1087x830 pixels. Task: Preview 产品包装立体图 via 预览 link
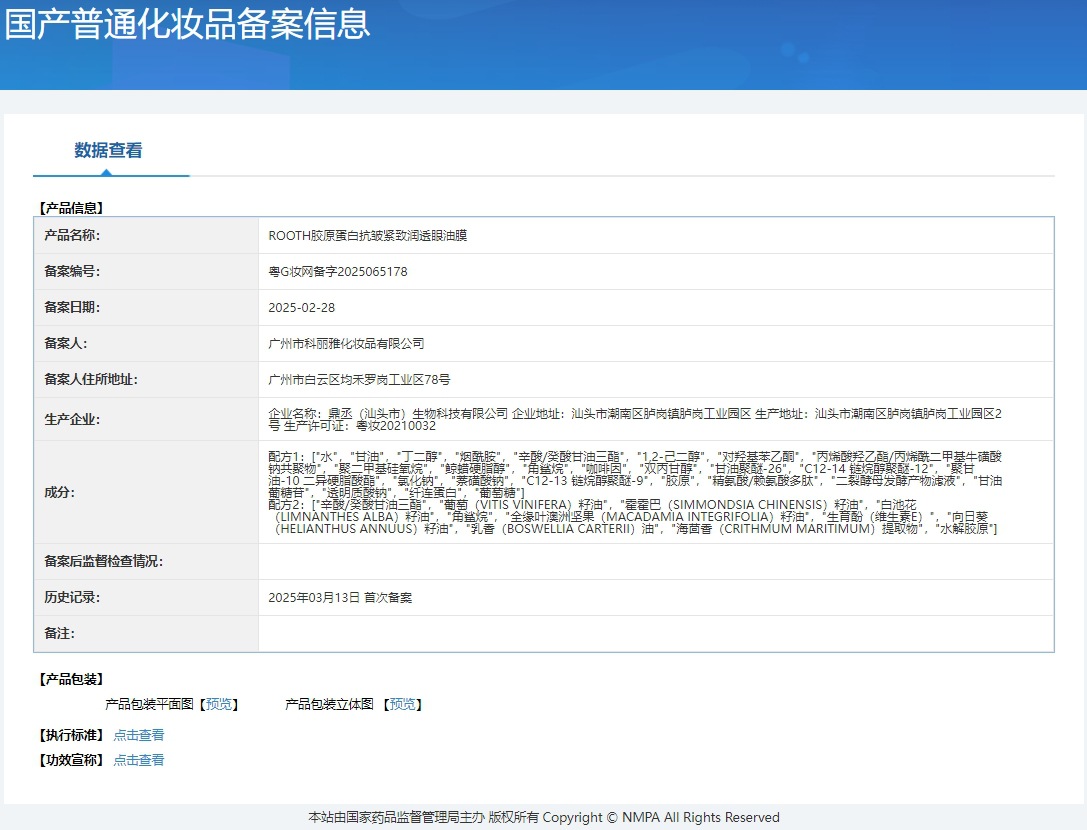coord(403,704)
